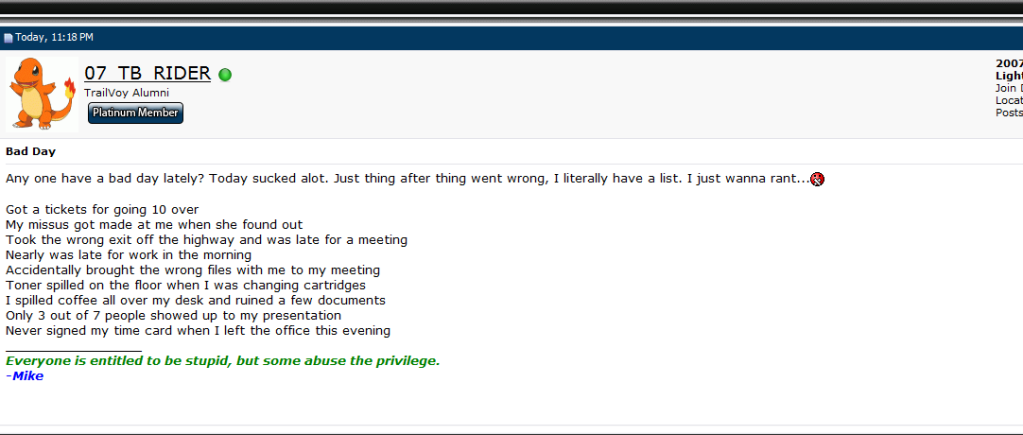Screen dimensions: 1023x435
Task: Click the line about taking the wrong exit
Action: pyautogui.click(x=206, y=240)
